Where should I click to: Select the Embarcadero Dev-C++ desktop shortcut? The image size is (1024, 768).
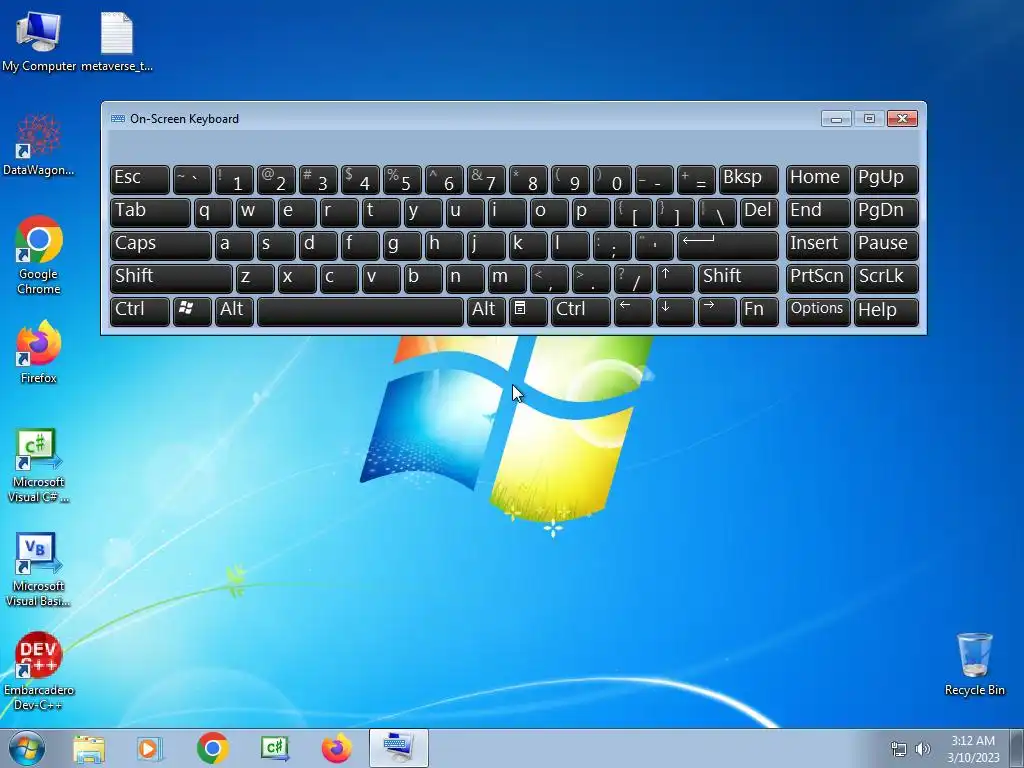pos(39,671)
